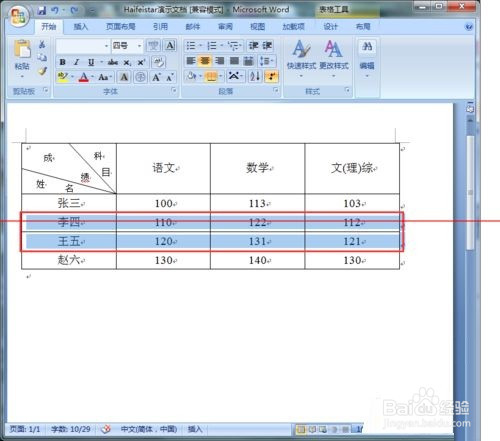The width and height of the screenshot is (500, 441).
Task: Open 快速样式 Quick Styles gallery
Action: 301,59
